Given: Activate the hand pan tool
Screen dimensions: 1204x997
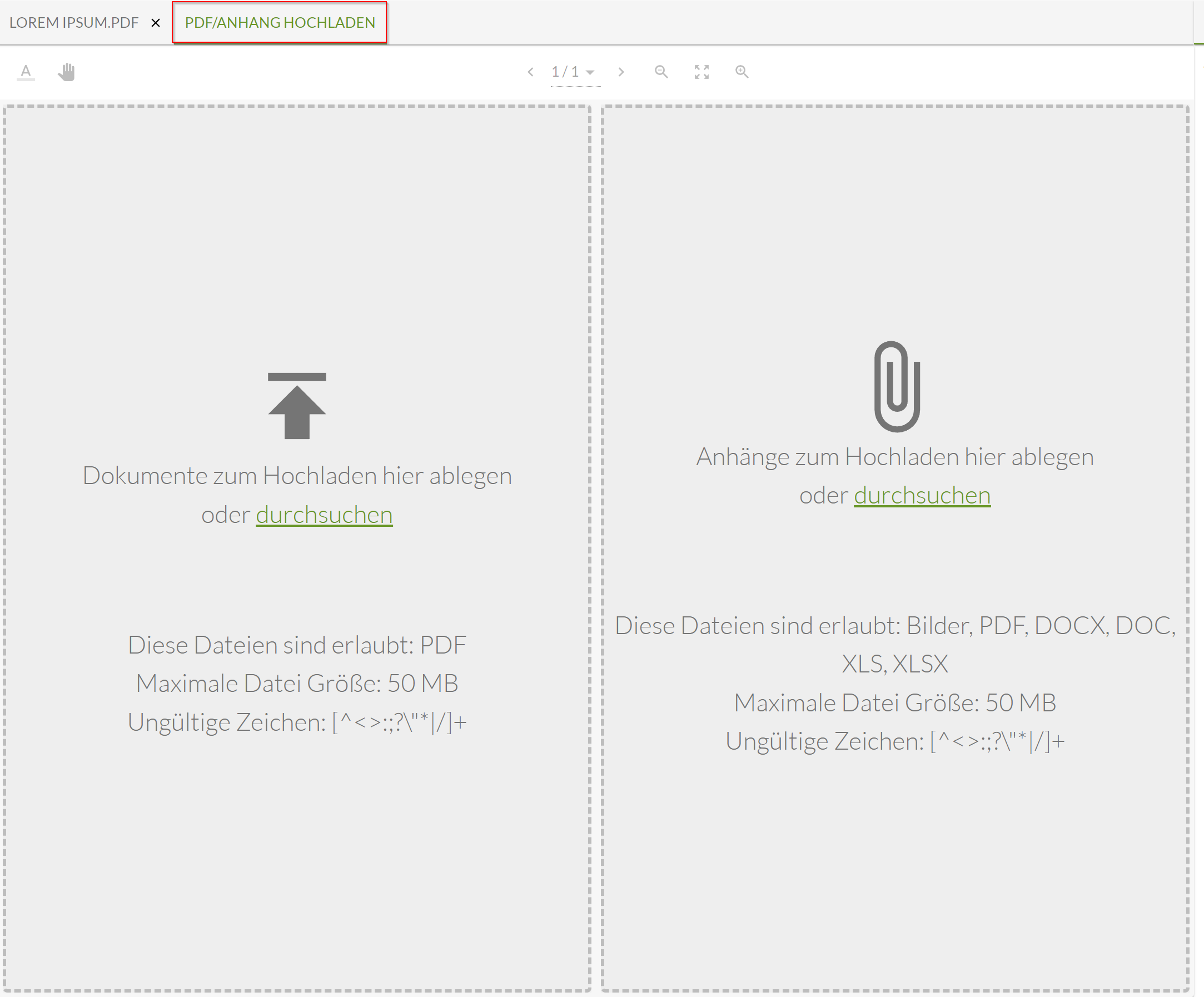Looking at the screenshot, I should click(67, 72).
